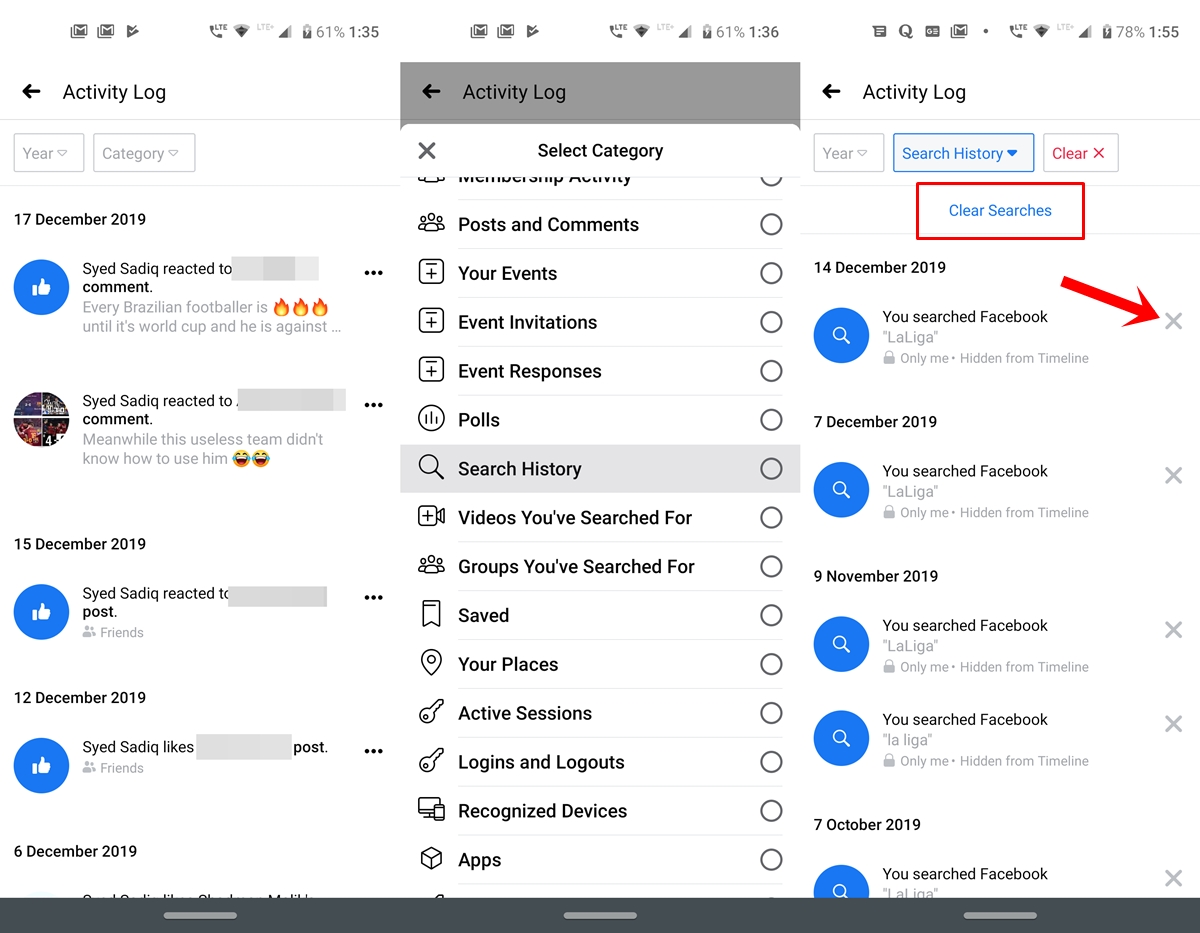This screenshot has width=1200, height=933.
Task: Tap the Search History magnifier icon
Action: [431, 467]
